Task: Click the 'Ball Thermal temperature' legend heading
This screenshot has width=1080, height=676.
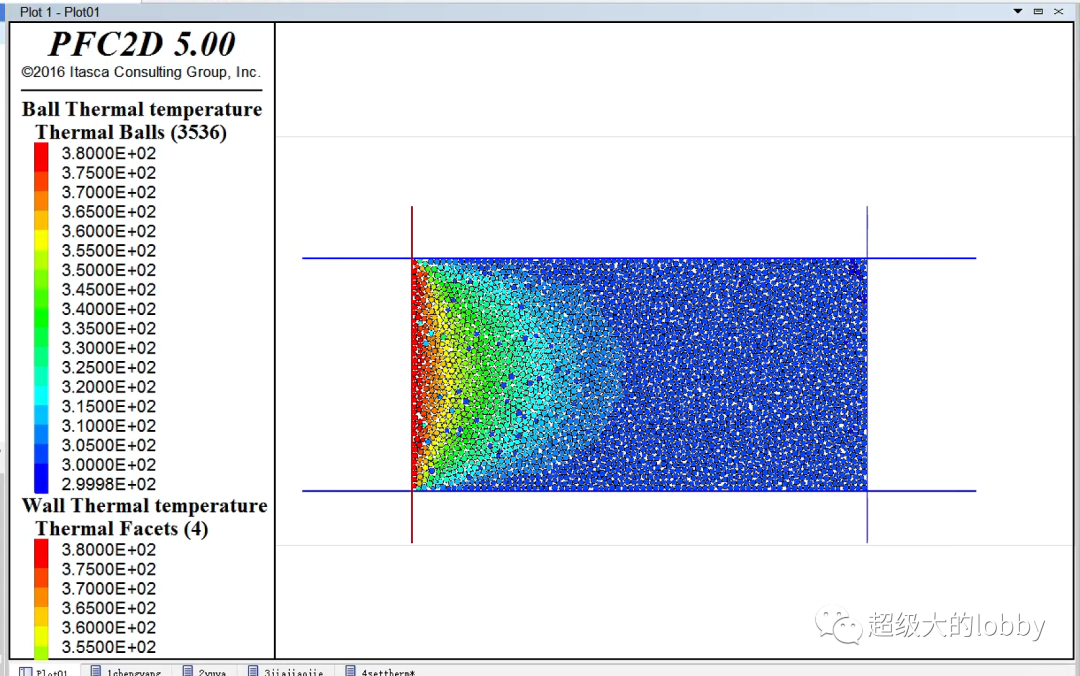Action: click(142, 109)
